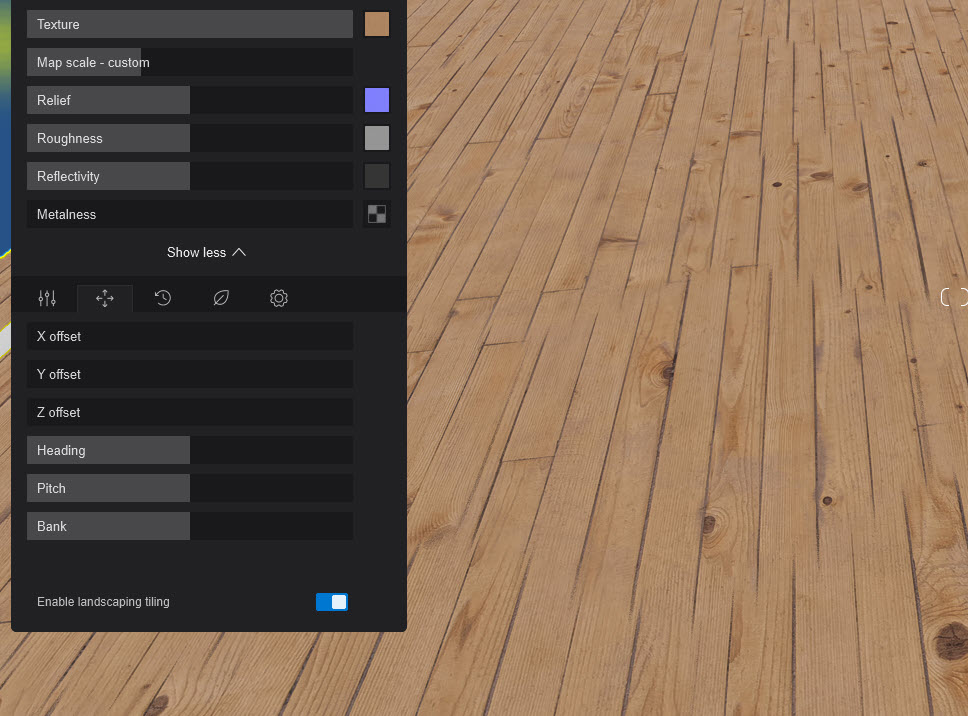
Task: Click the Bank slider bar
Action: pyautogui.click(x=190, y=526)
